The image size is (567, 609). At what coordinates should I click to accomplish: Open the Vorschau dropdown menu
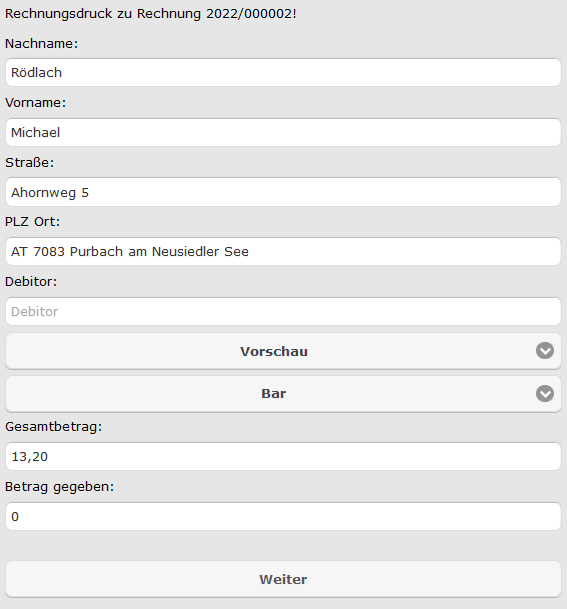click(283, 351)
